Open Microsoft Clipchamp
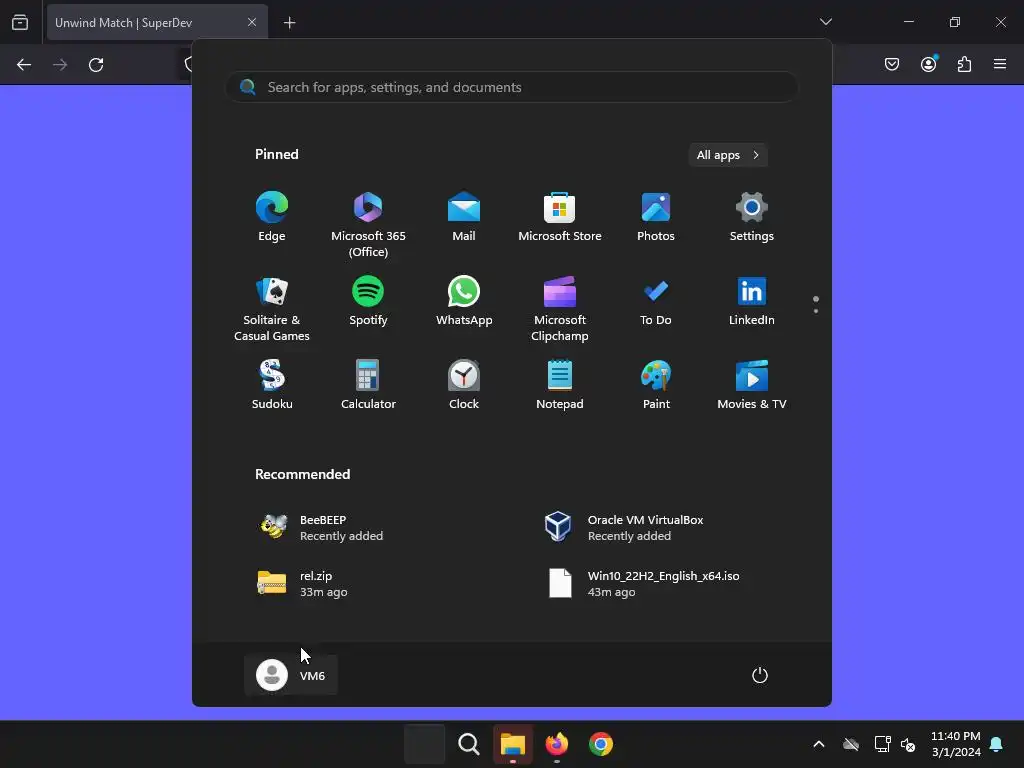 pyautogui.click(x=560, y=308)
